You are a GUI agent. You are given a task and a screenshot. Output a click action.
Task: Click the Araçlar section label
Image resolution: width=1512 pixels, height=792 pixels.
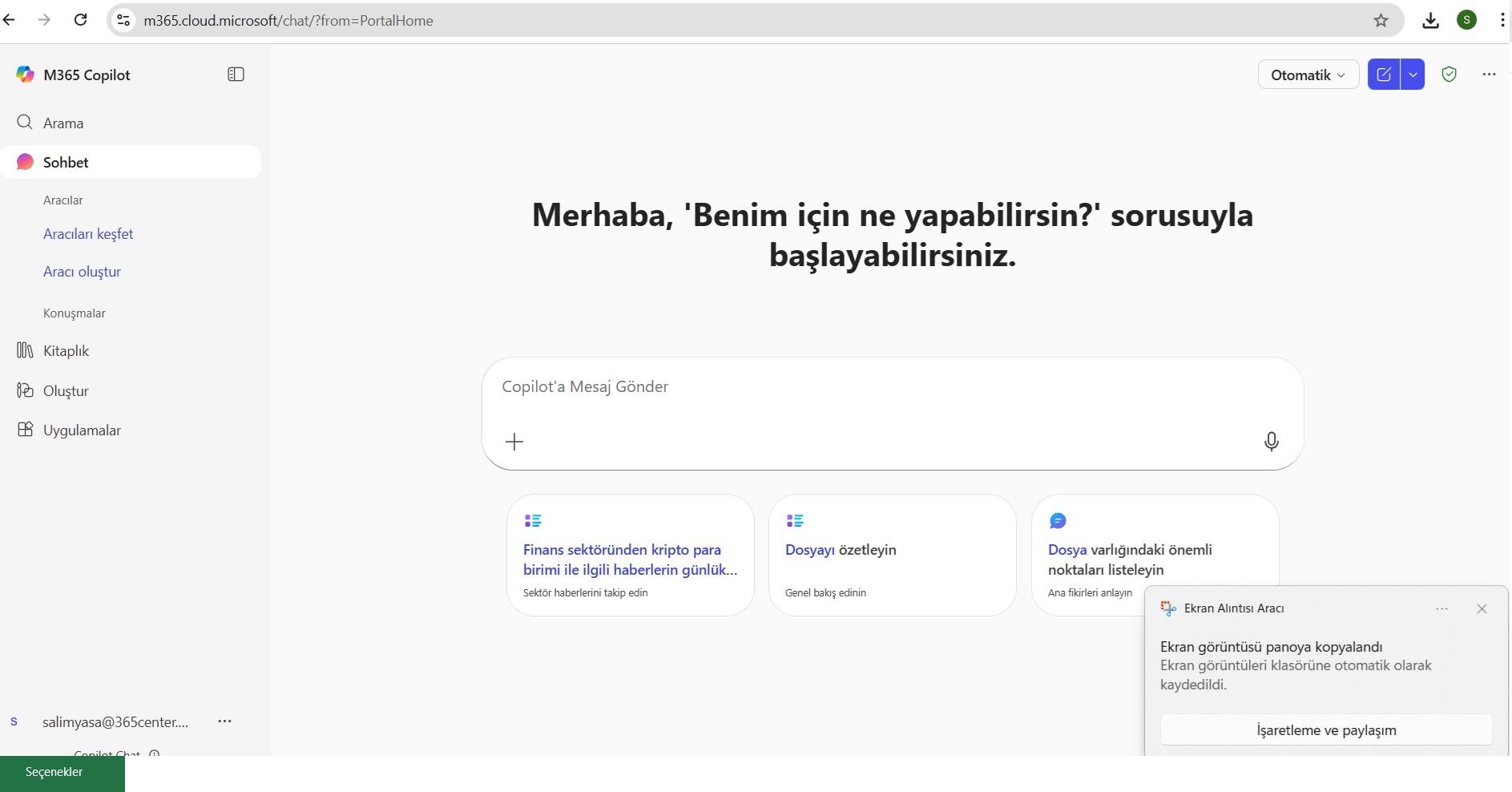(x=63, y=200)
